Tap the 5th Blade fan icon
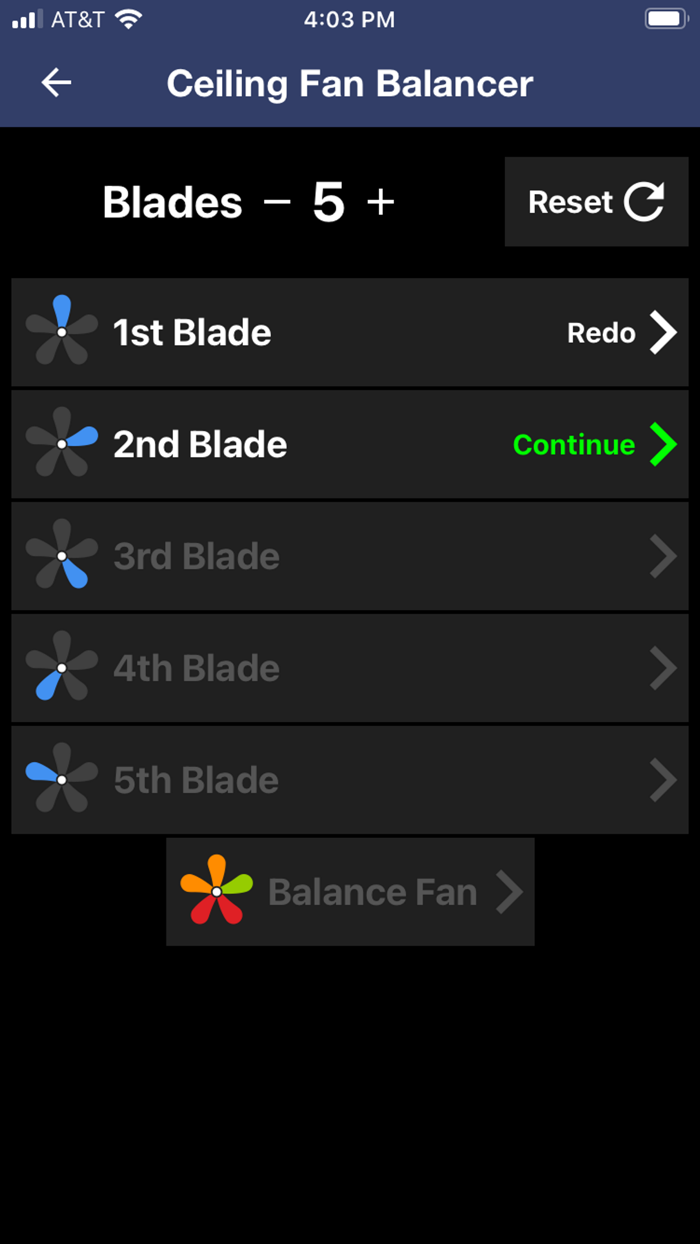700x1244 pixels. click(x=61, y=780)
